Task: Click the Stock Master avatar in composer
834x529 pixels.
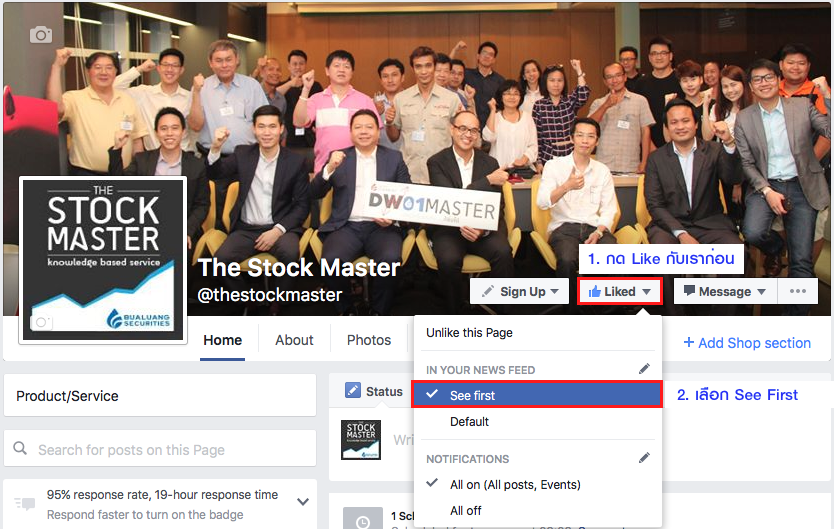Action: (x=361, y=440)
